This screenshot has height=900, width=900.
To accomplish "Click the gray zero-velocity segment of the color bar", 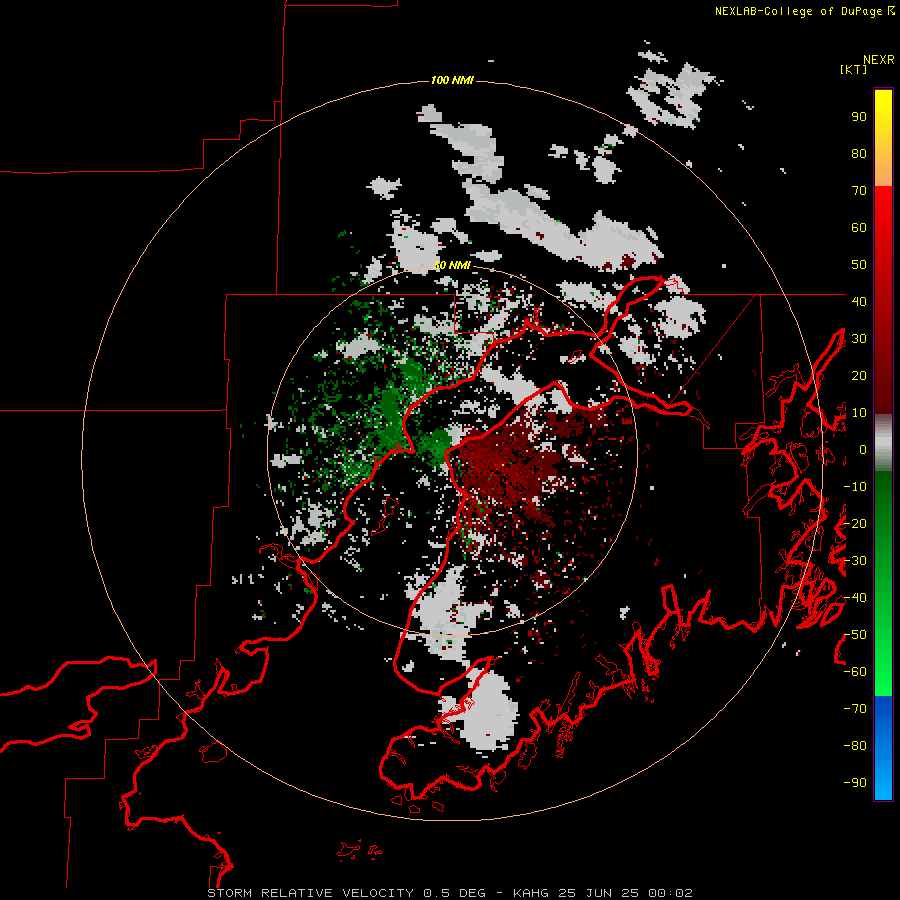I will point(883,443).
